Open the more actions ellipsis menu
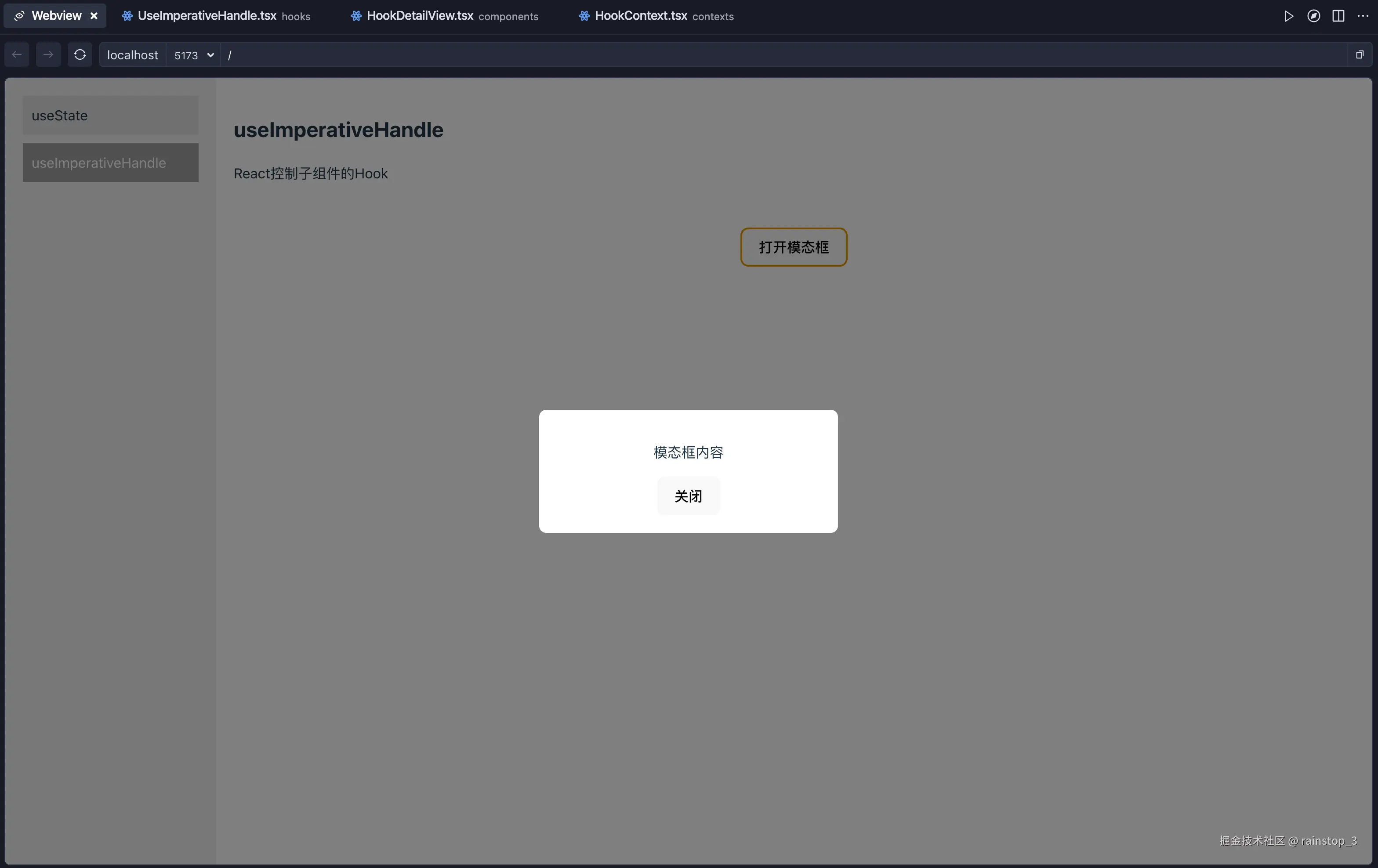 tap(1363, 16)
